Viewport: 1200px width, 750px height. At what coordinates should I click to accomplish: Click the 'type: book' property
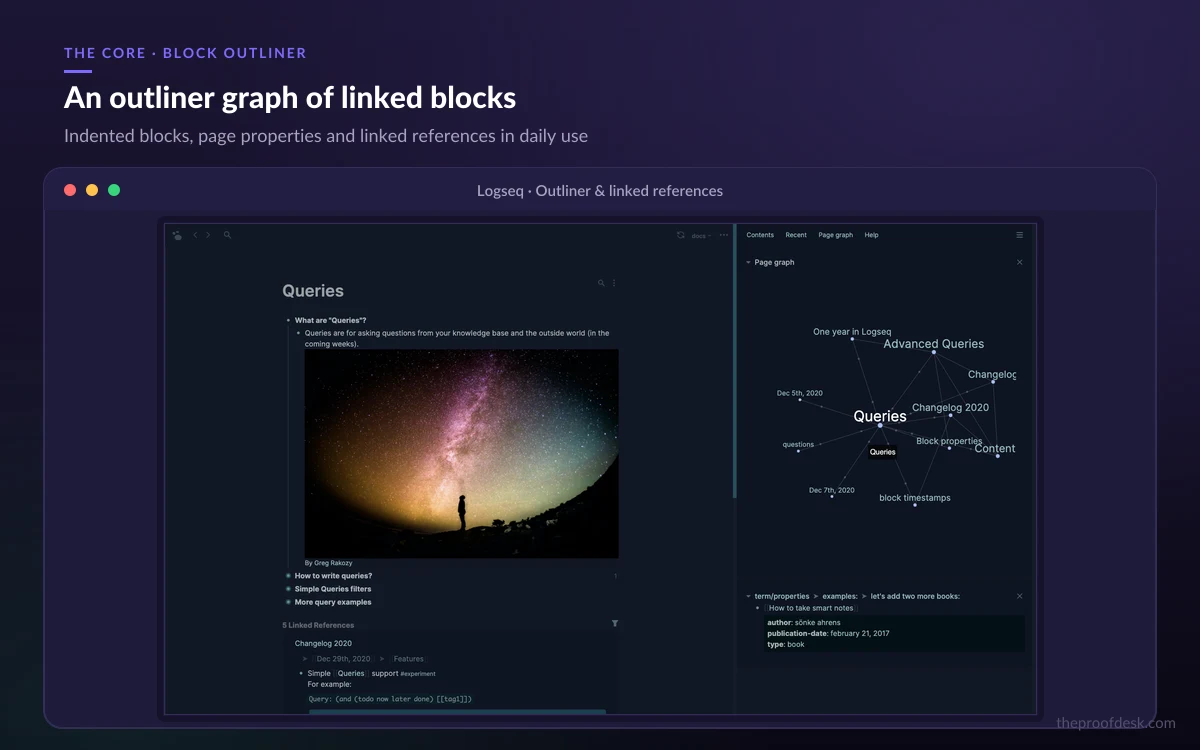click(x=786, y=645)
